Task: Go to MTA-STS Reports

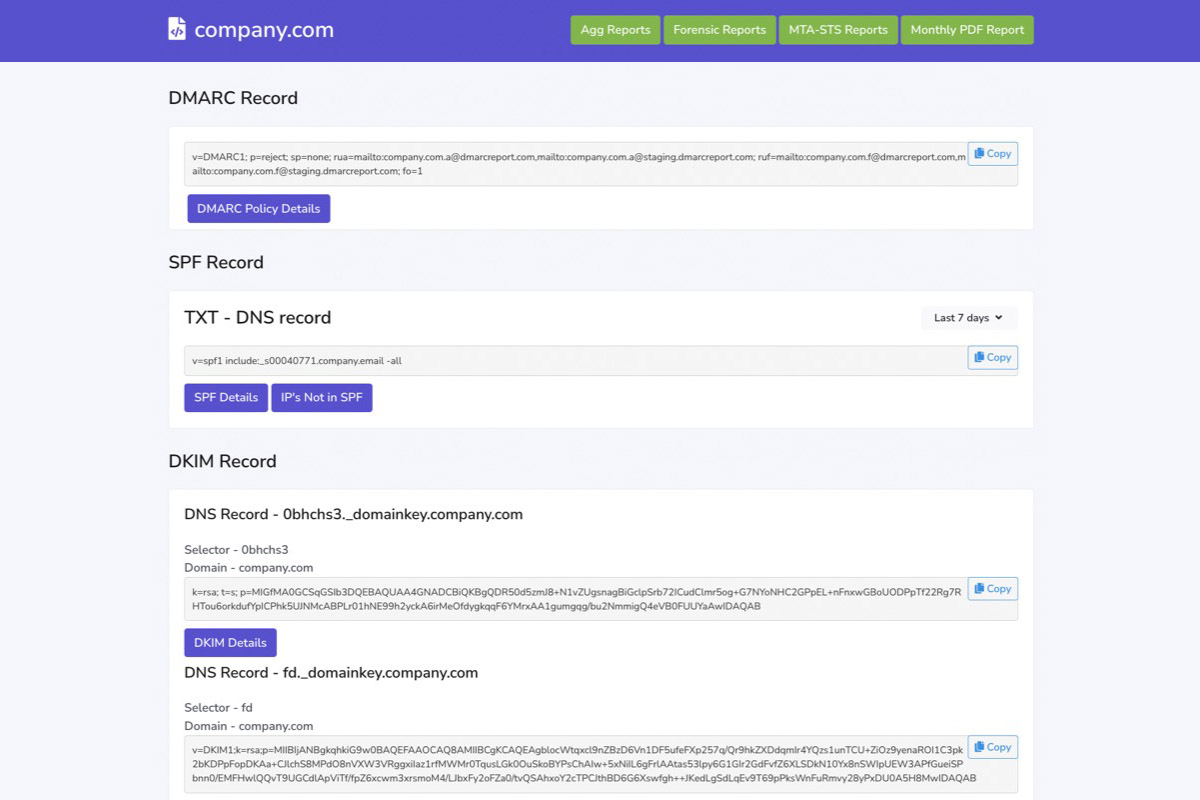Action: tap(839, 29)
